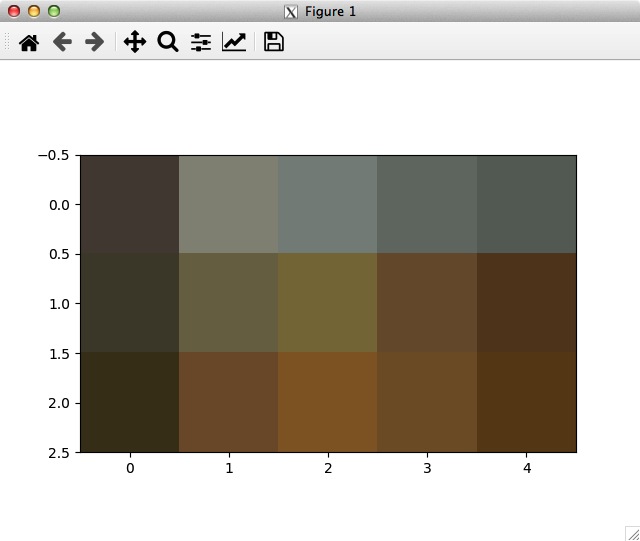Click the Home reset view icon
The width and height of the screenshot is (640, 541).
pyautogui.click(x=29, y=42)
